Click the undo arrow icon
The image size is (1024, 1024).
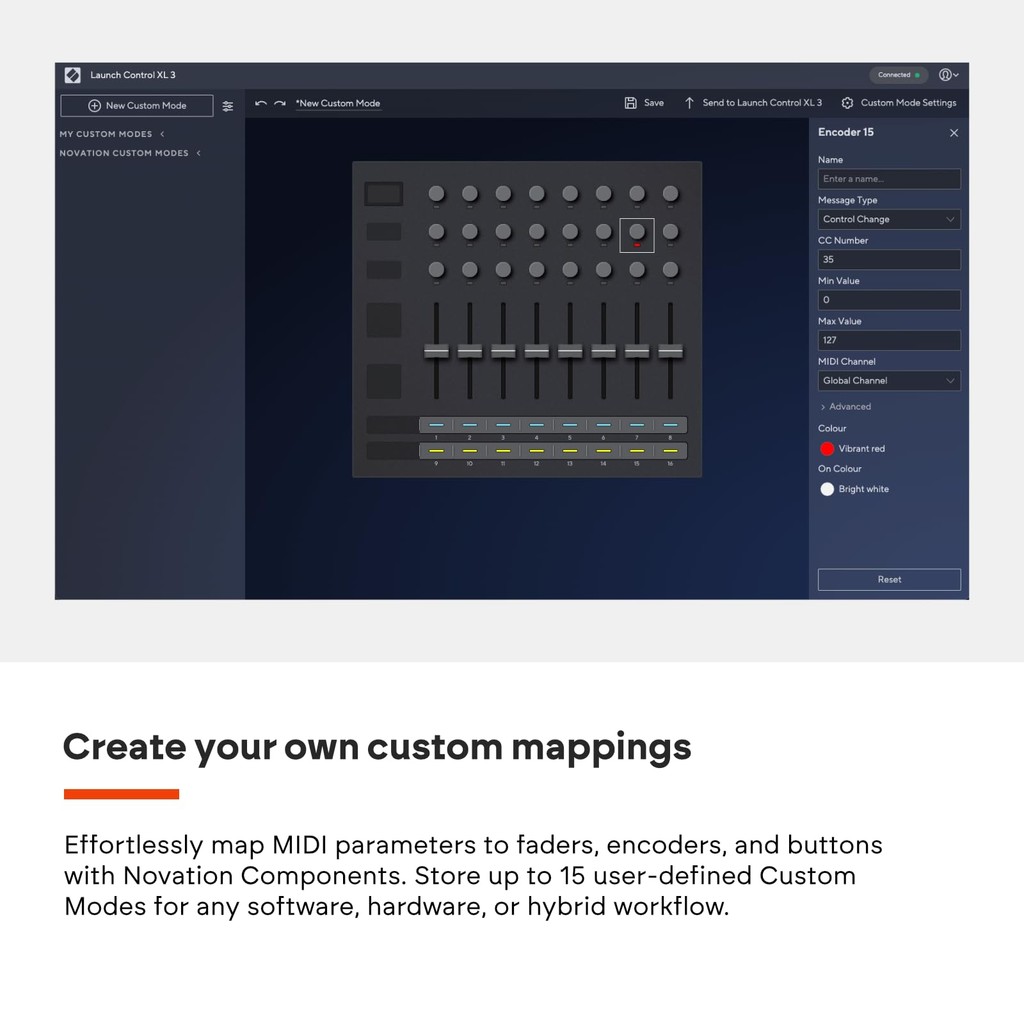(261, 103)
